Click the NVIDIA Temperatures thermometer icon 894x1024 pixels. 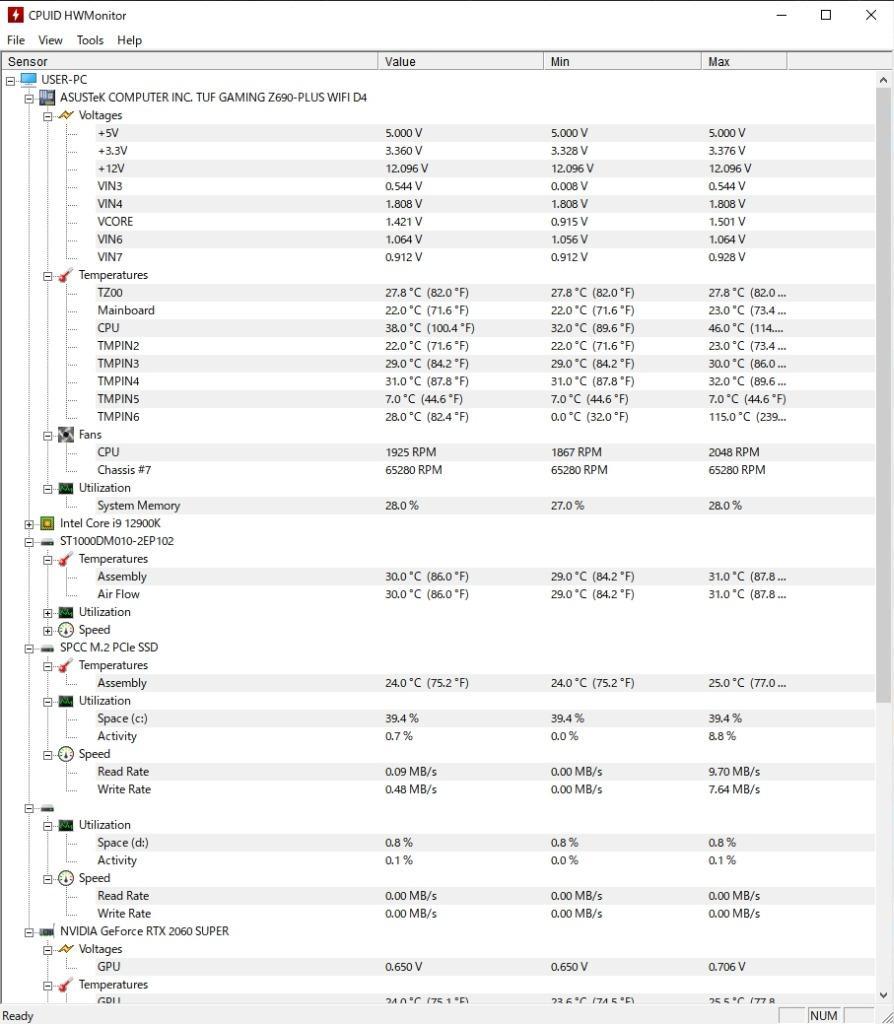pyautogui.click(x=66, y=985)
